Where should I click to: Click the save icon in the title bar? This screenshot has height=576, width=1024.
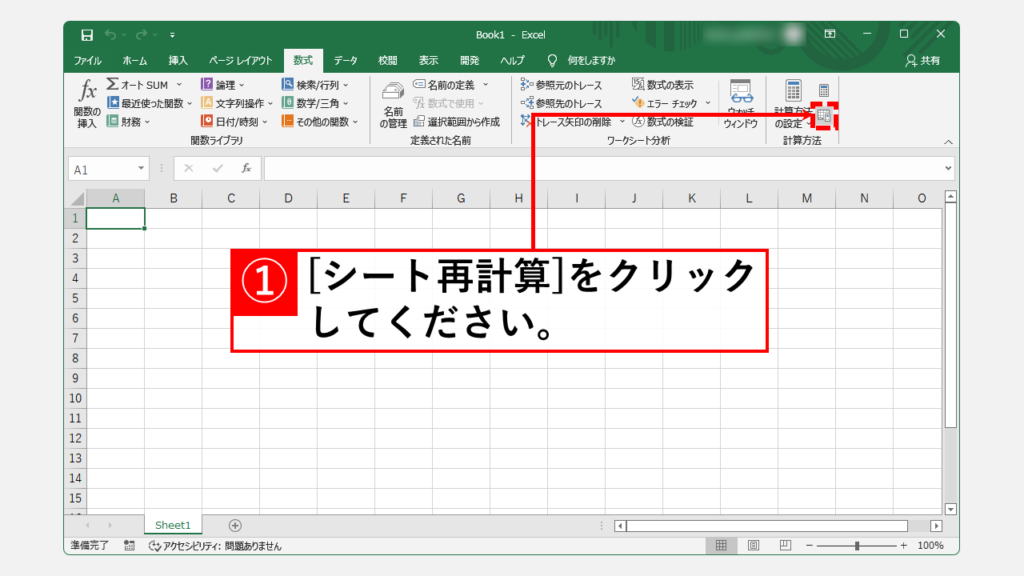pyautogui.click(x=87, y=35)
